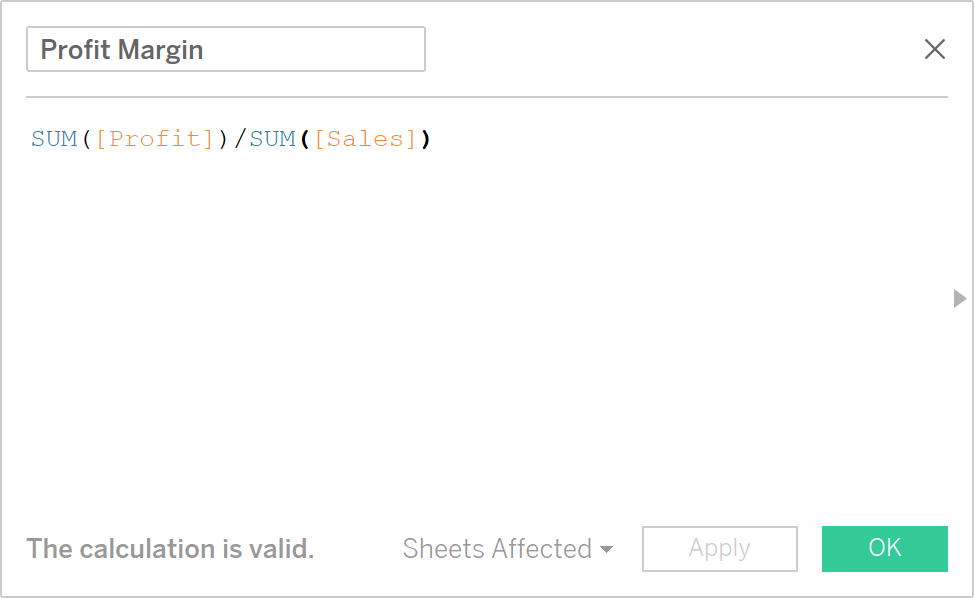Expand the function reference panel arrow
This screenshot has width=974, height=598.
(958, 298)
